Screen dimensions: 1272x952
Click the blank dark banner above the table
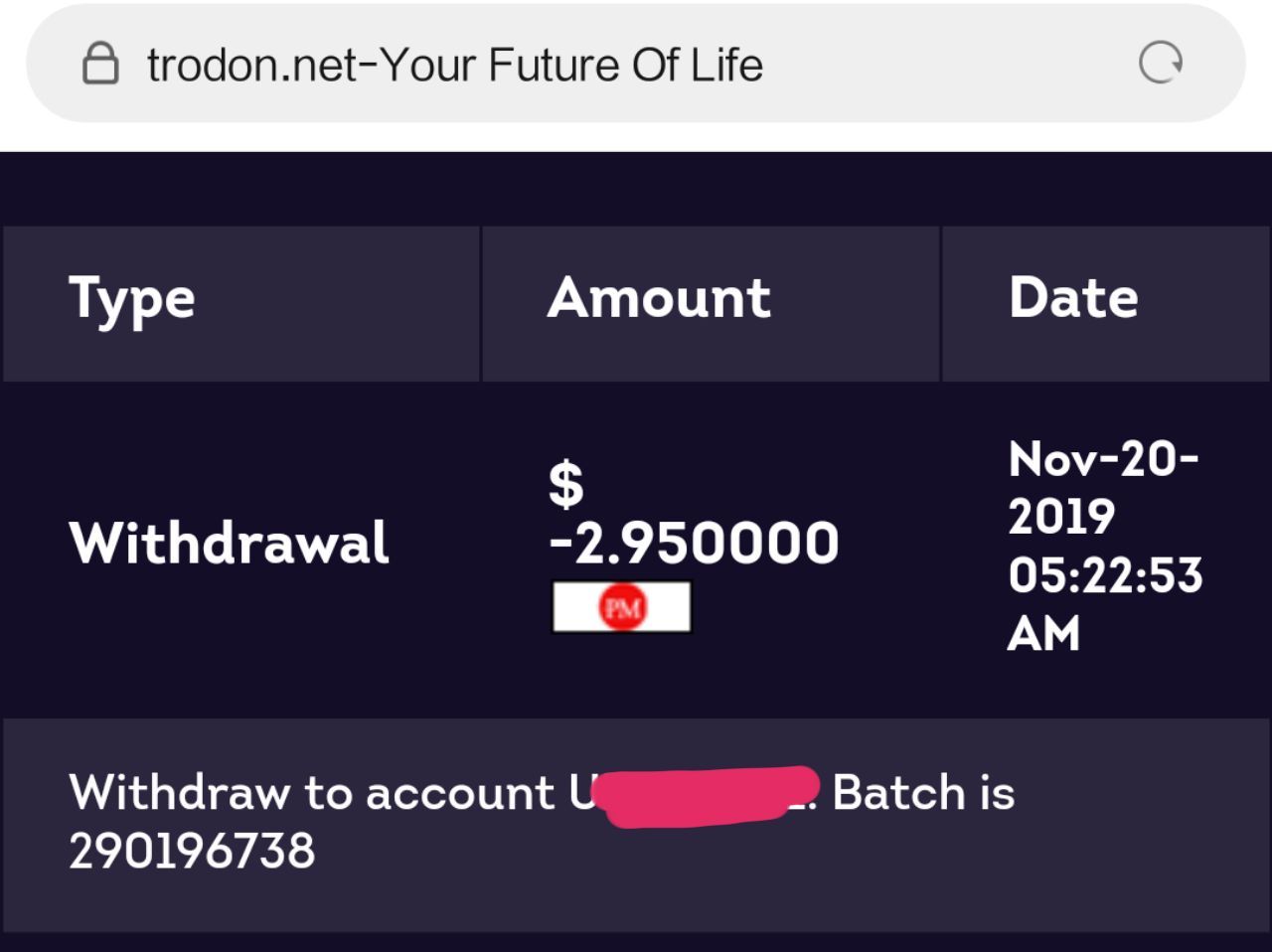tap(636, 189)
